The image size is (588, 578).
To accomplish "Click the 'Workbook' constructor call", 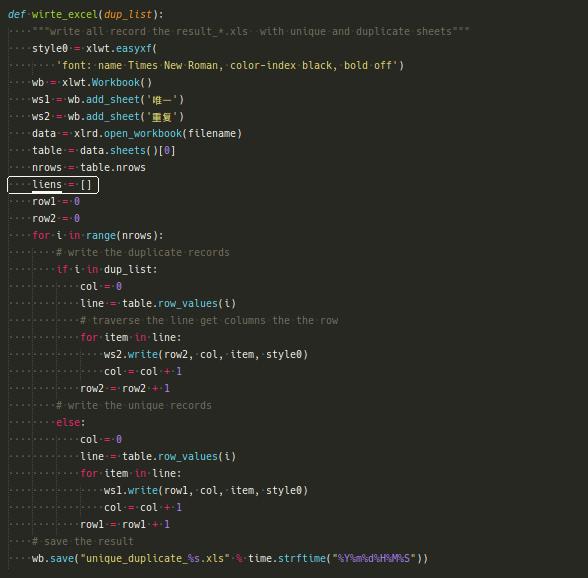I will pyautogui.click(x=116, y=82).
